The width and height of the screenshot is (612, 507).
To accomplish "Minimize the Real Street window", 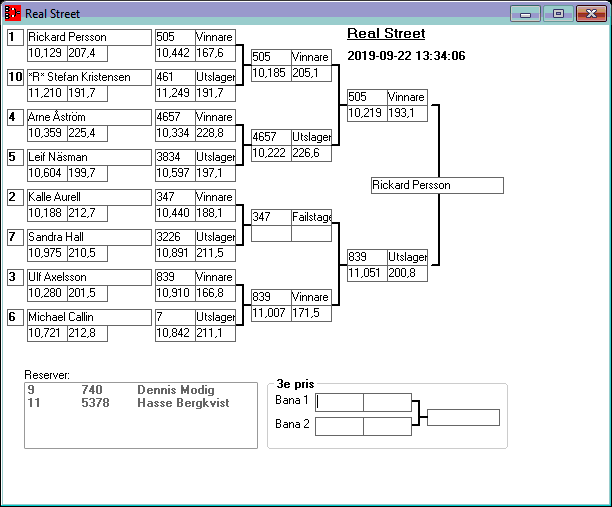I will (525, 14).
